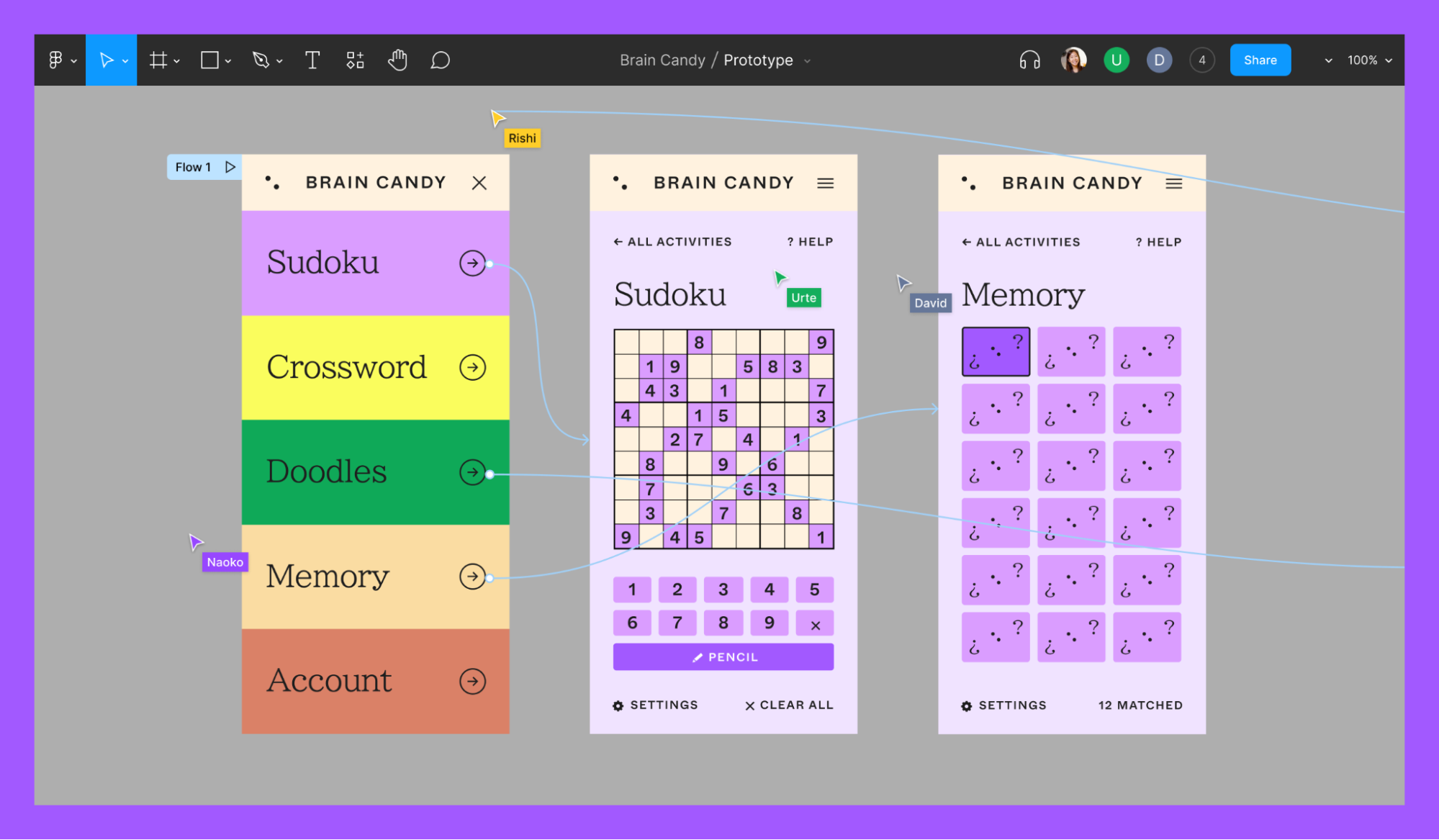This screenshot has width=1439, height=840.
Task: Expand the Move tool options arrow
Action: 126,61
